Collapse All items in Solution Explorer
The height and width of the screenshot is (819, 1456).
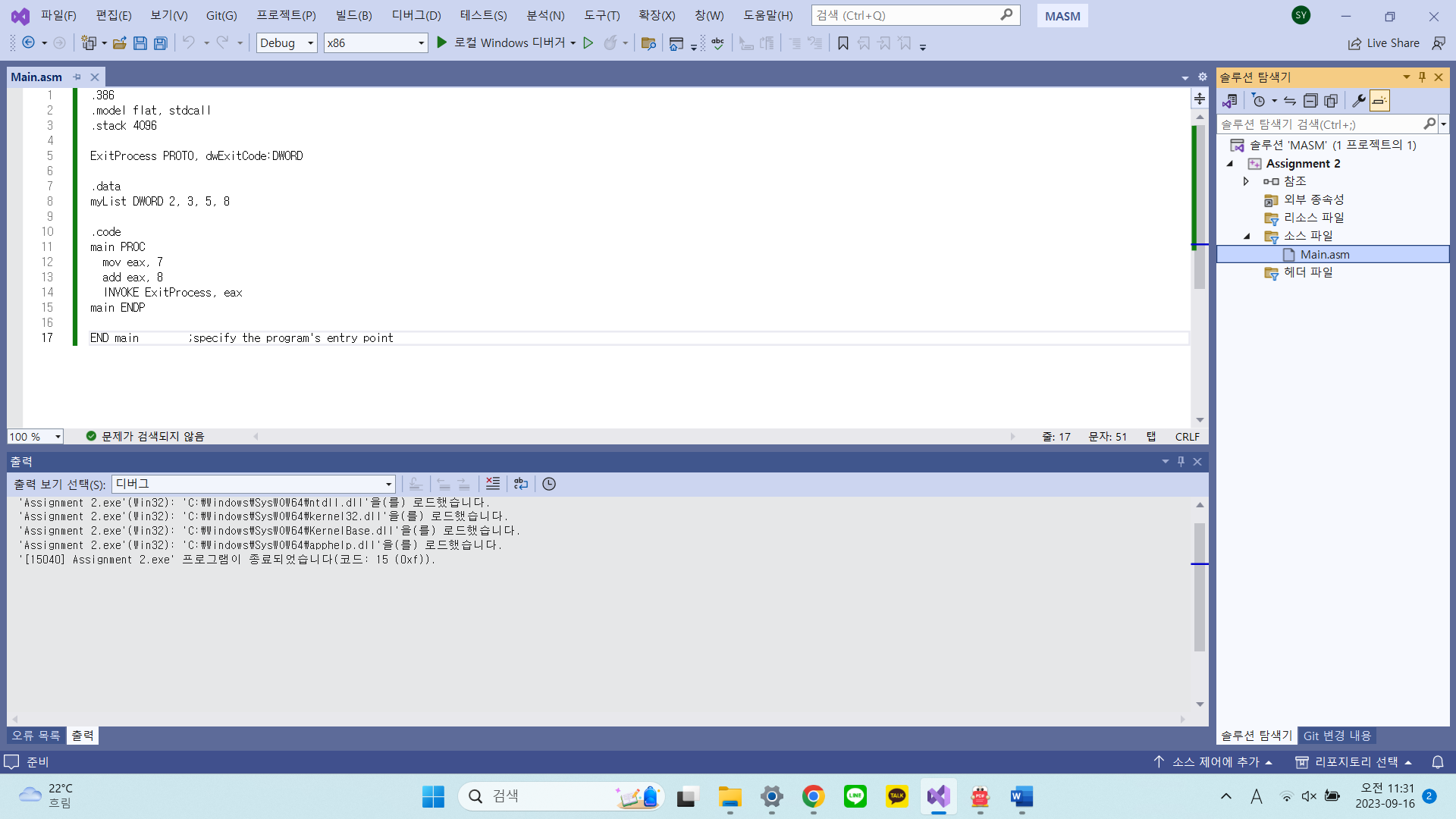[1310, 100]
